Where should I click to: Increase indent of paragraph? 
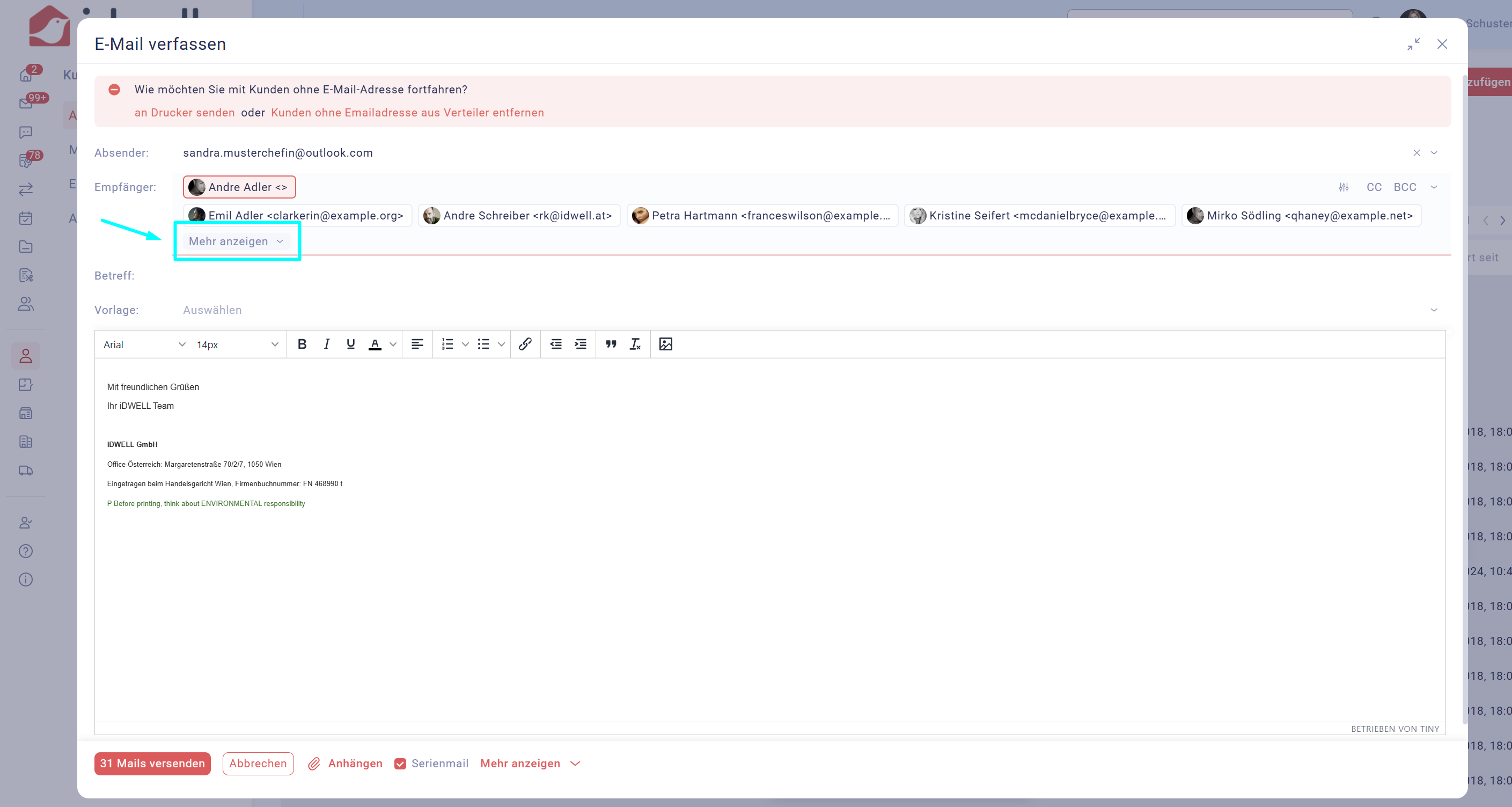[580, 344]
